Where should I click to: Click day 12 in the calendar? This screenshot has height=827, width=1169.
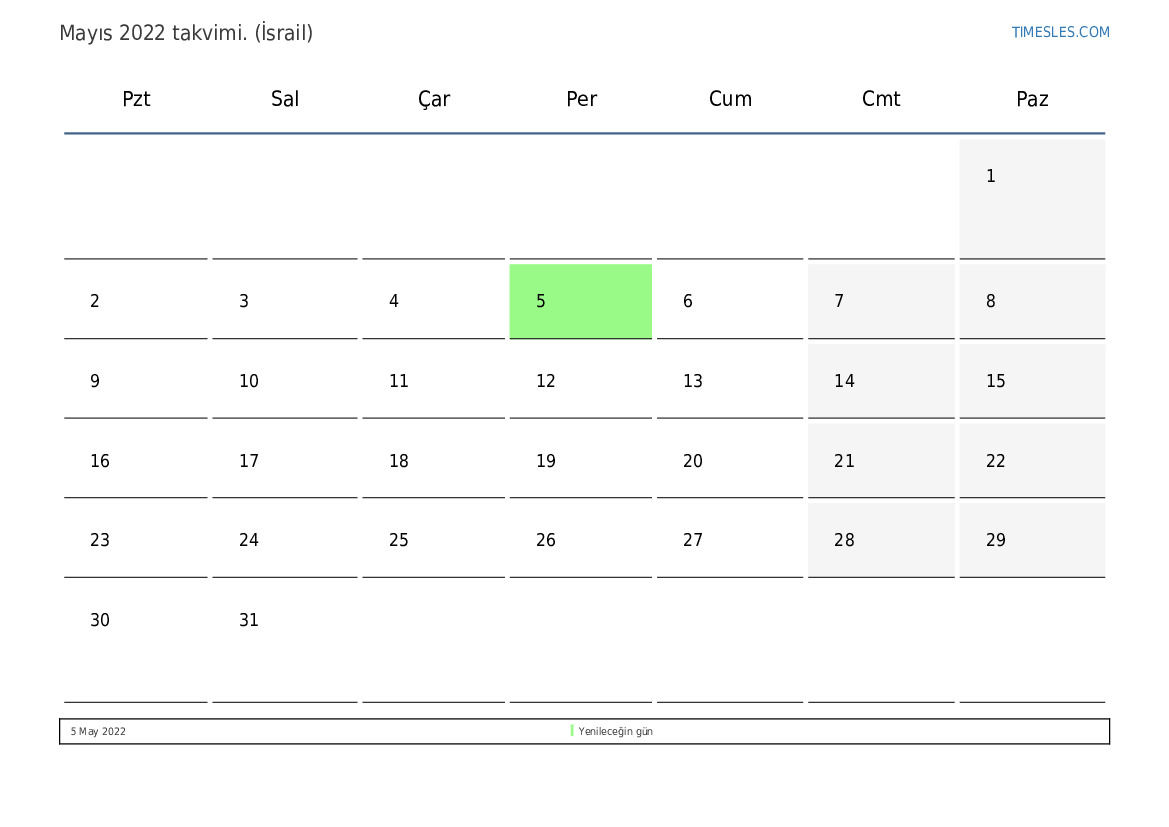pos(581,381)
